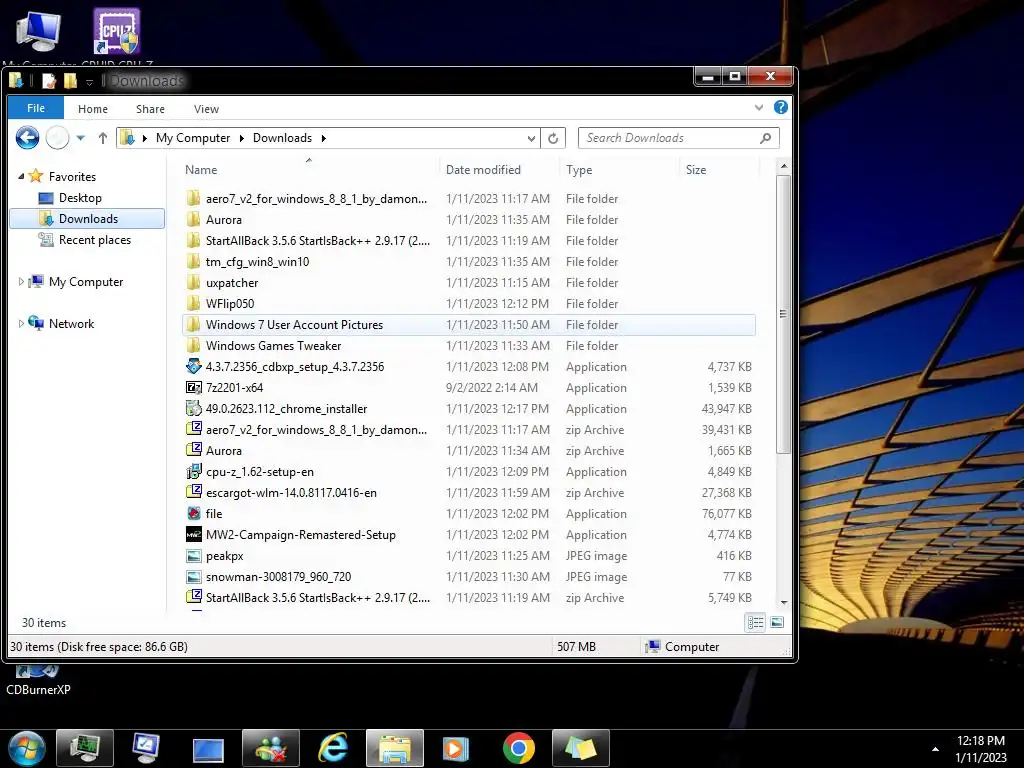Show hidden system tray icons
The image size is (1024, 768).
935,749
